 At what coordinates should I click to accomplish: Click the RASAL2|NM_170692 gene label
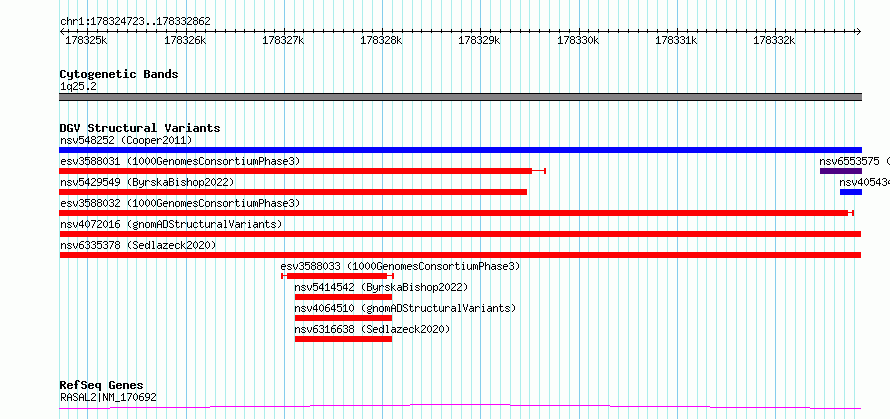pos(108,397)
